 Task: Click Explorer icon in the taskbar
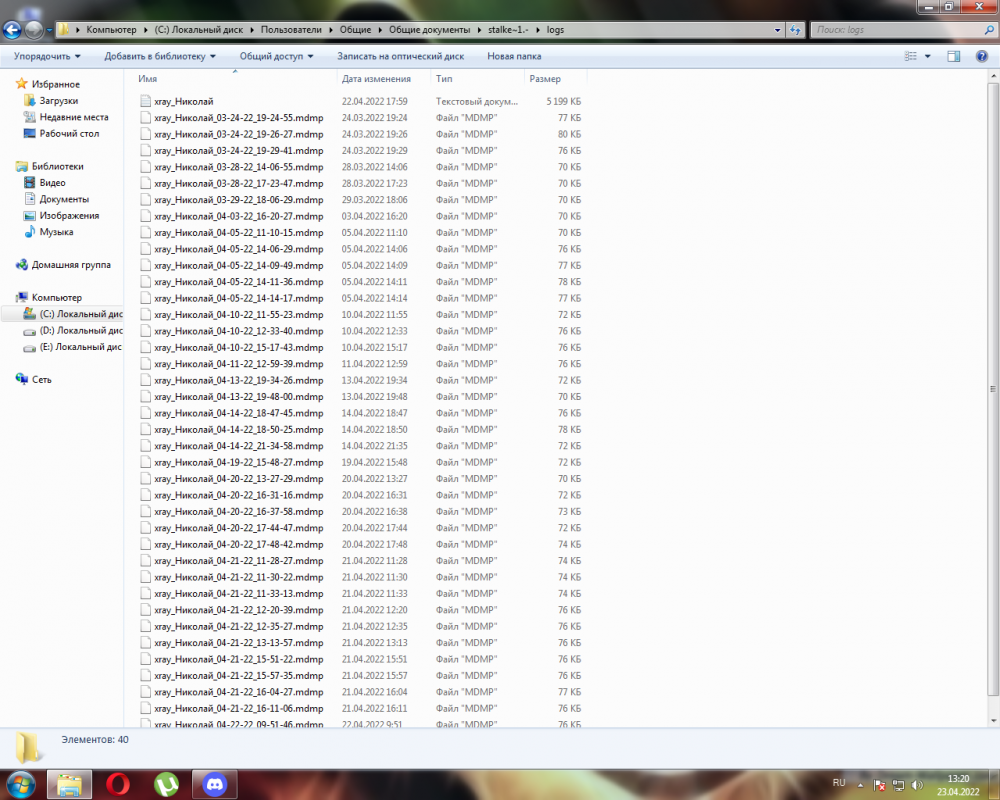(x=70, y=785)
